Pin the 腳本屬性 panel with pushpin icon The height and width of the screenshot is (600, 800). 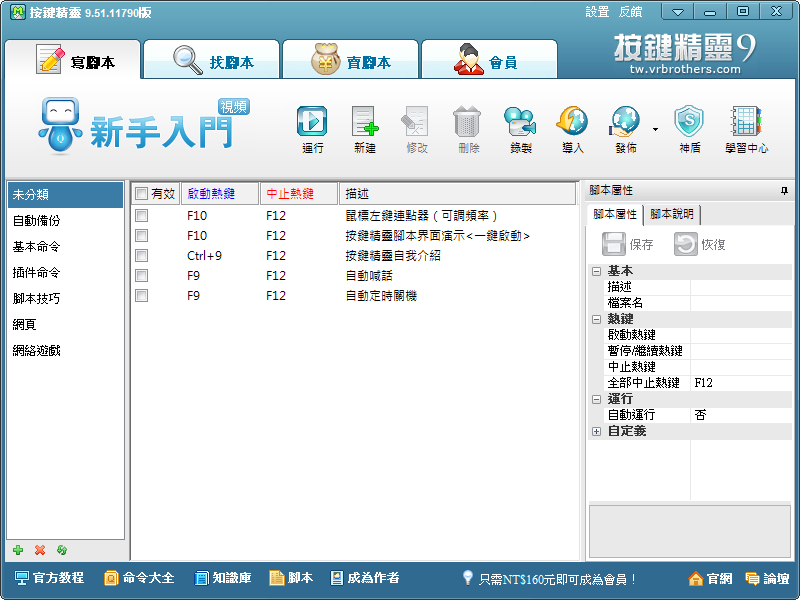784,191
